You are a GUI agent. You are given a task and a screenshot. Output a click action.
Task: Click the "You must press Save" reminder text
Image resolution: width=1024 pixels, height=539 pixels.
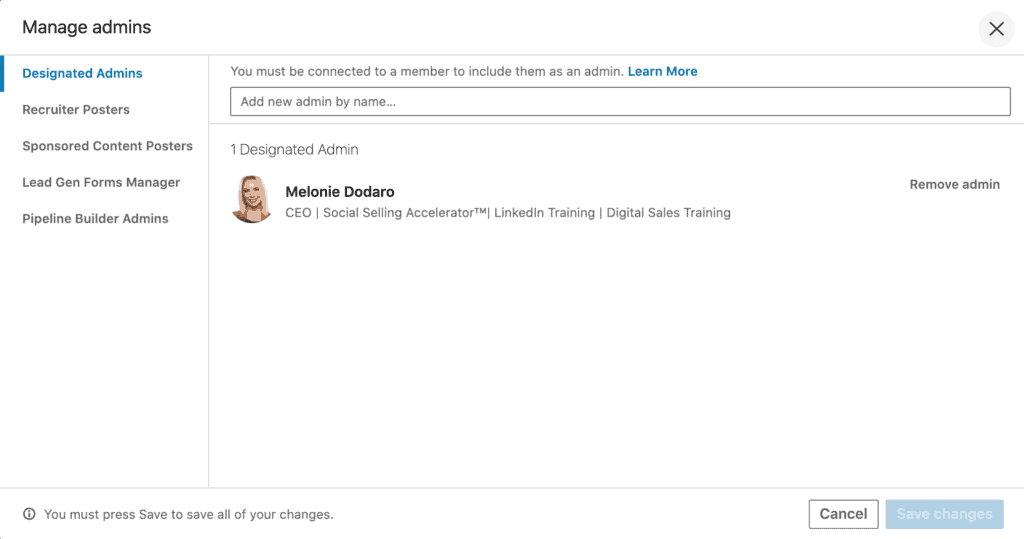[x=188, y=515]
